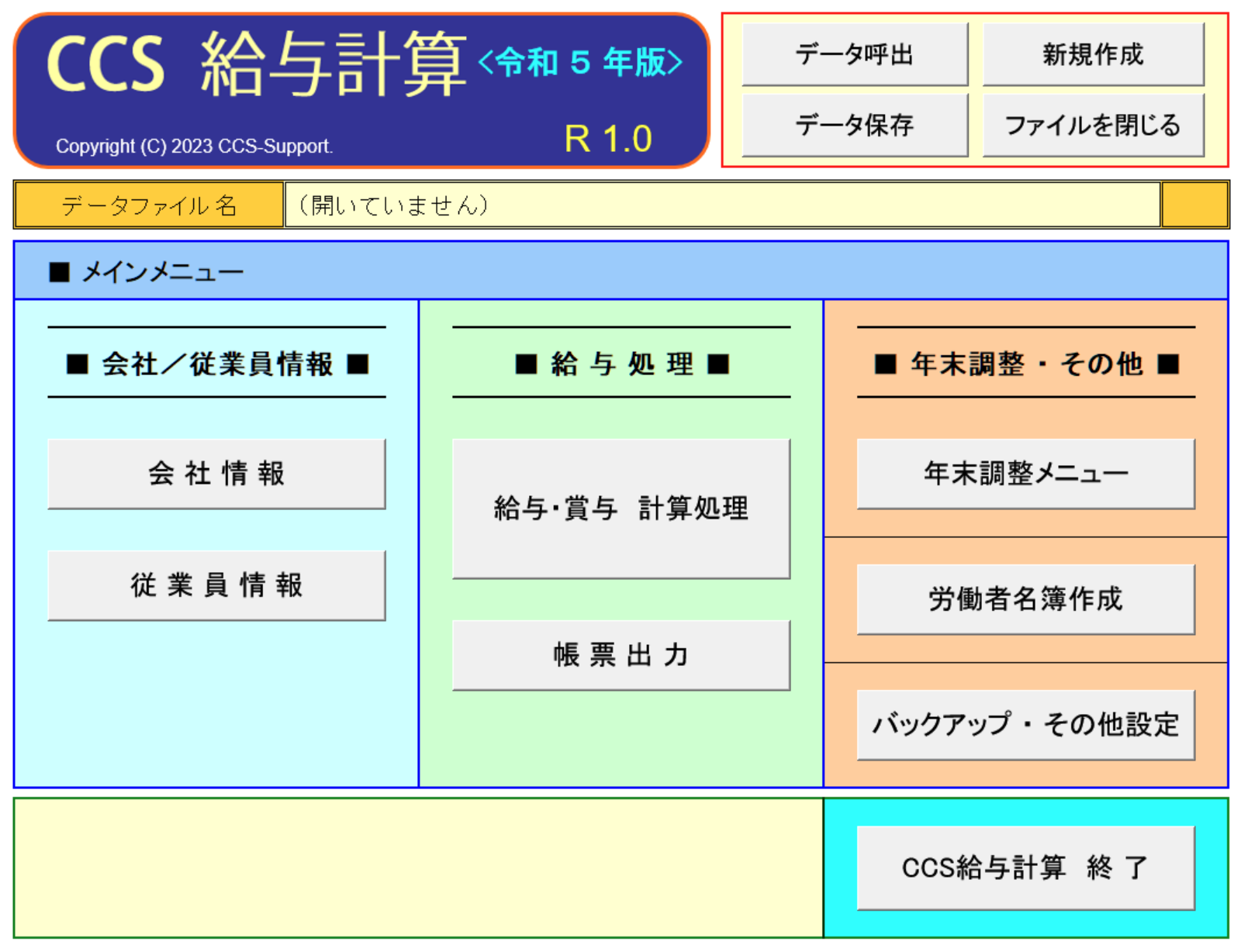Click the 会社/従業員情報 section heading
The height and width of the screenshot is (952, 1241).
click(x=216, y=364)
